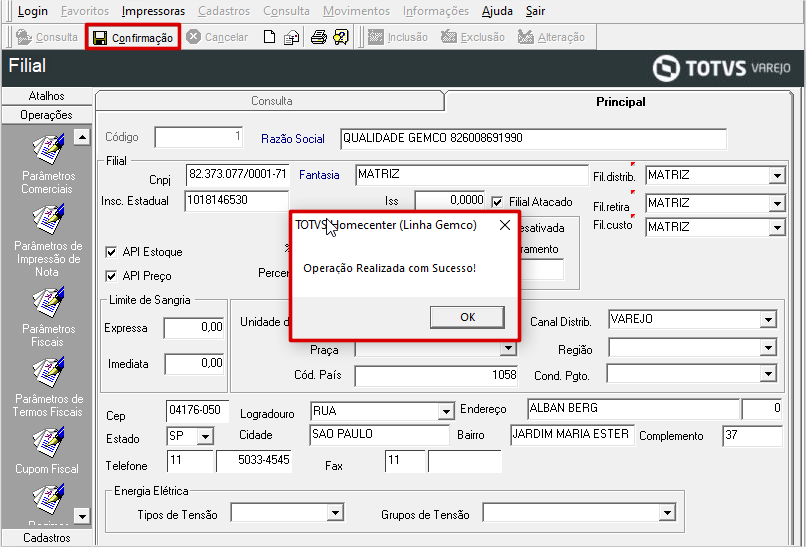Select the Atalhos sidebar section
Image resolution: width=806 pixels, height=547 pixels.
[x=47, y=96]
